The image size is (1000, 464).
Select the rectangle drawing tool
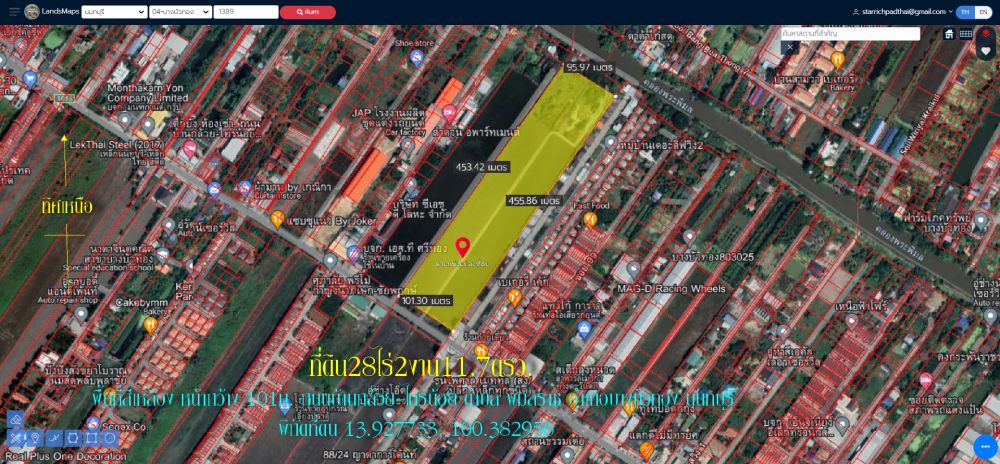(x=91, y=438)
